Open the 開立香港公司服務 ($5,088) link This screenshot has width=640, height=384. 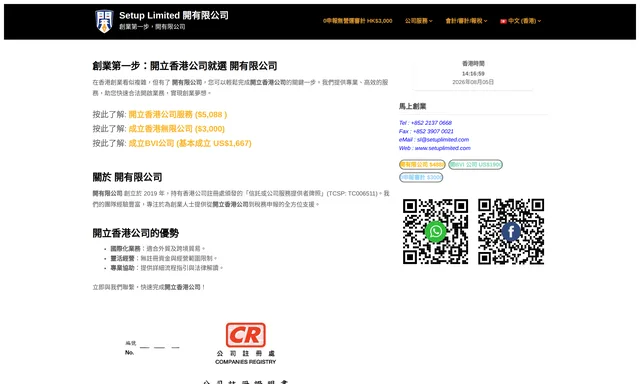[x=178, y=115]
